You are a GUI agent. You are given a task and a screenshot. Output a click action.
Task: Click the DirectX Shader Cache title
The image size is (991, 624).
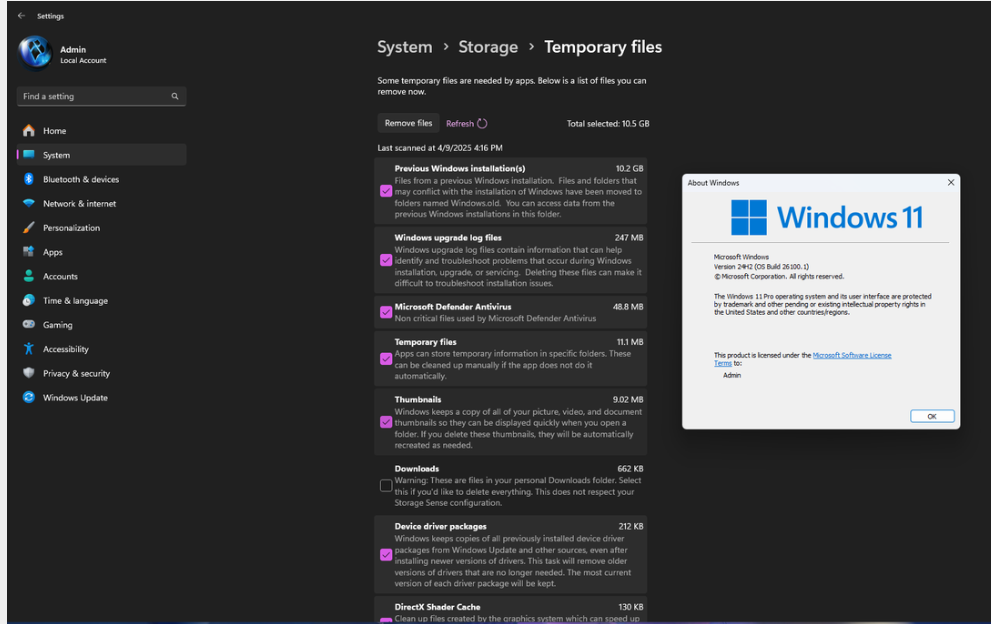point(437,607)
